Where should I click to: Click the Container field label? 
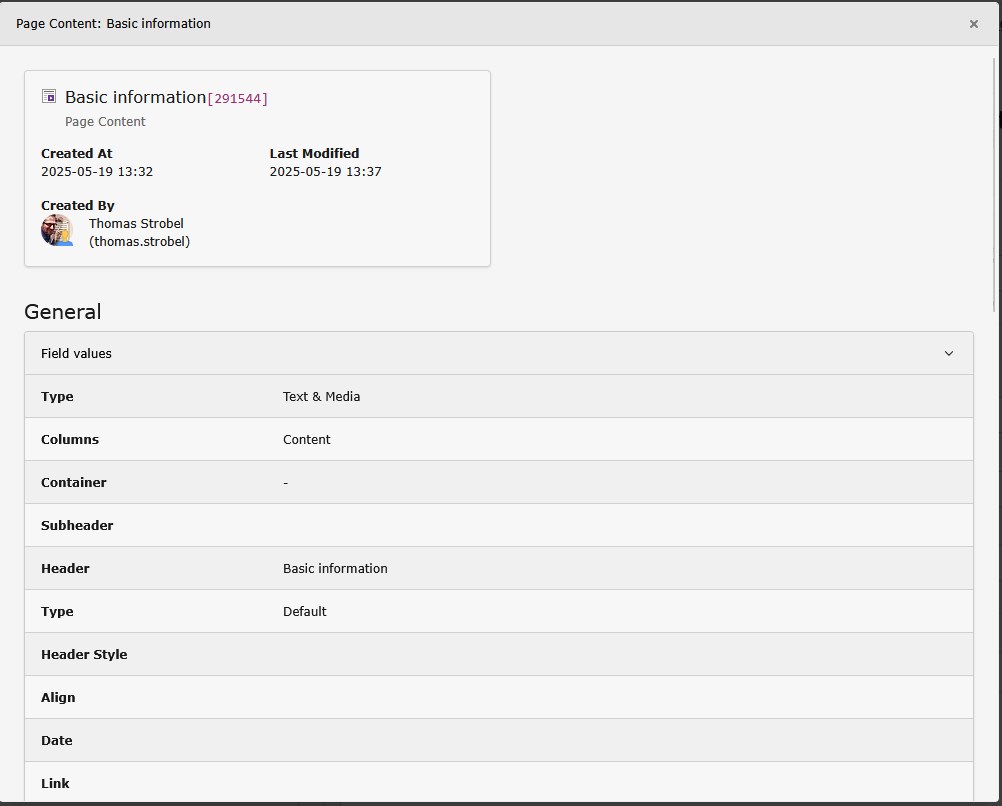coord(74,483)
